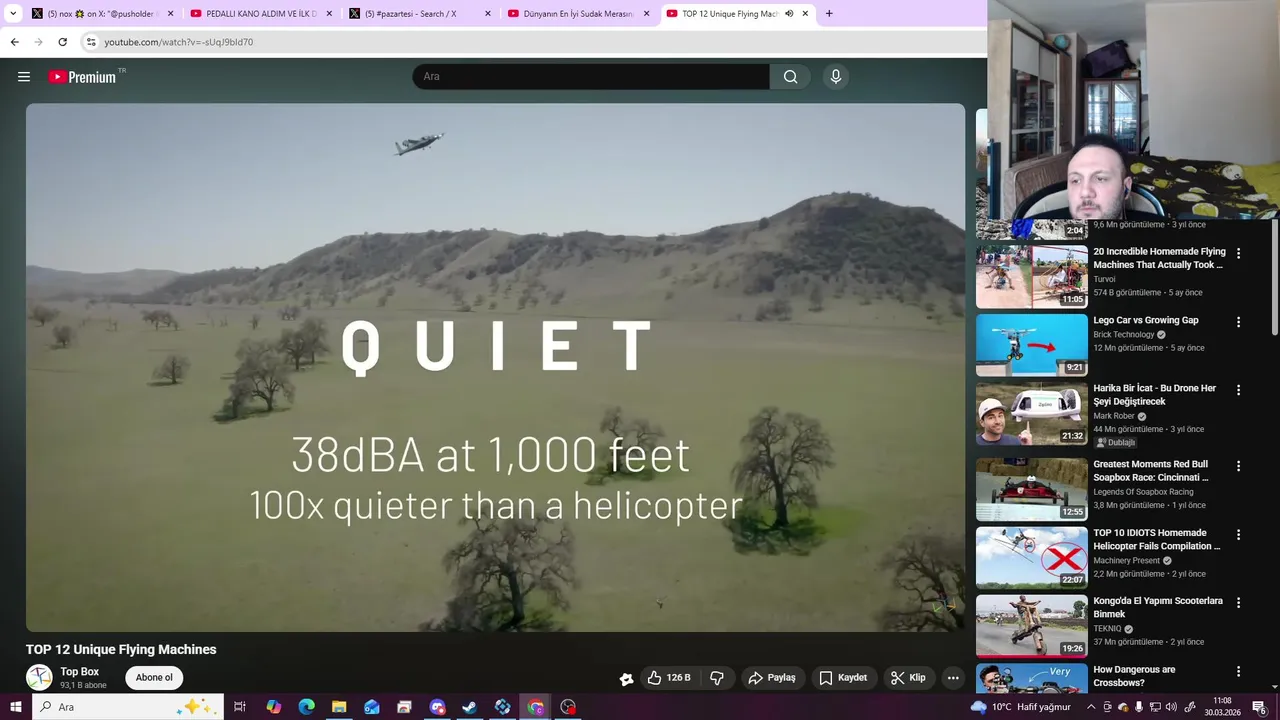Open the clock showing 11:08
Image resolution: width=1280 pixels, height=720 pixels.
click(1222, 707)
